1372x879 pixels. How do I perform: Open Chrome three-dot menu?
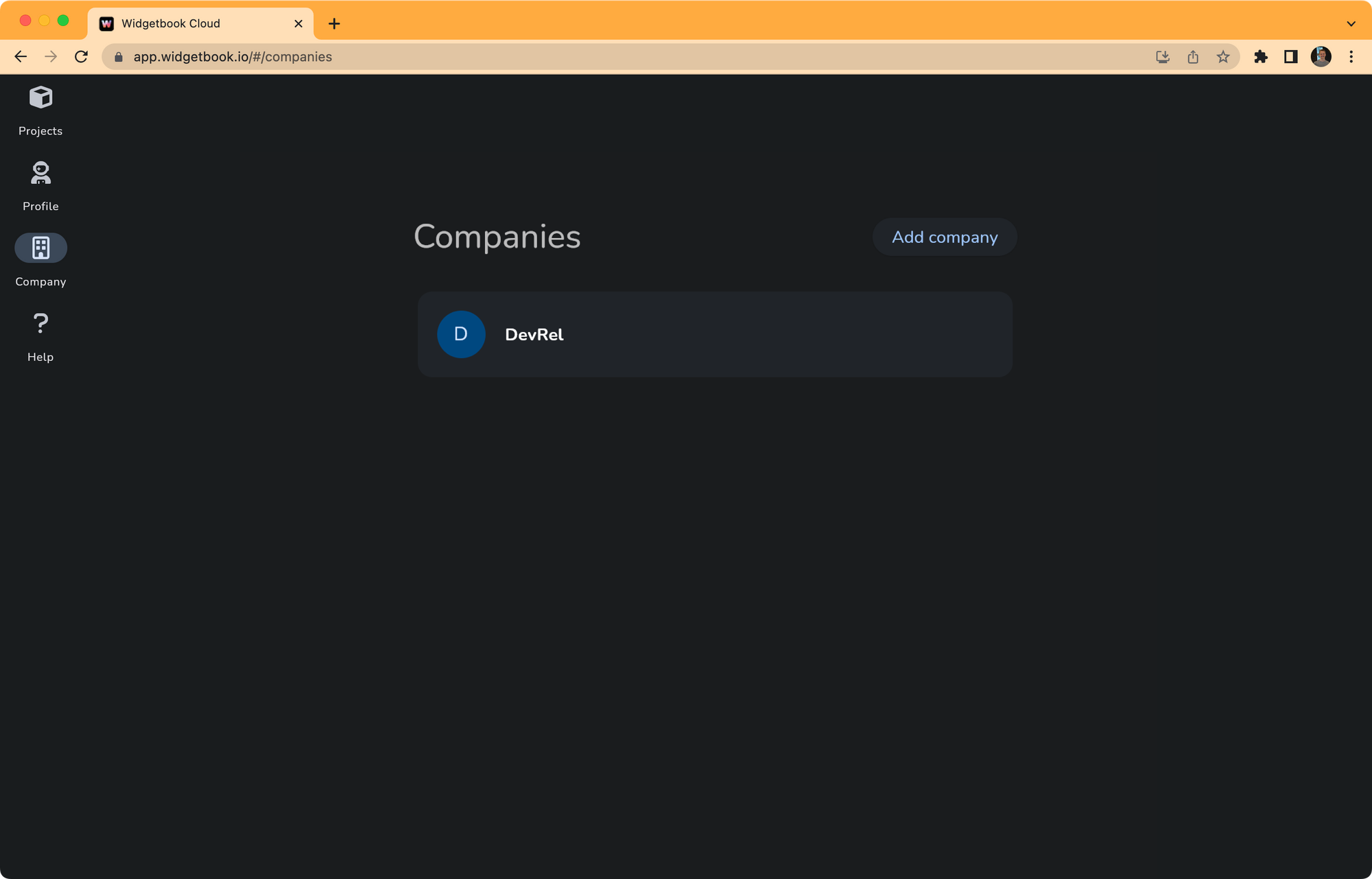click(1351, 57)
